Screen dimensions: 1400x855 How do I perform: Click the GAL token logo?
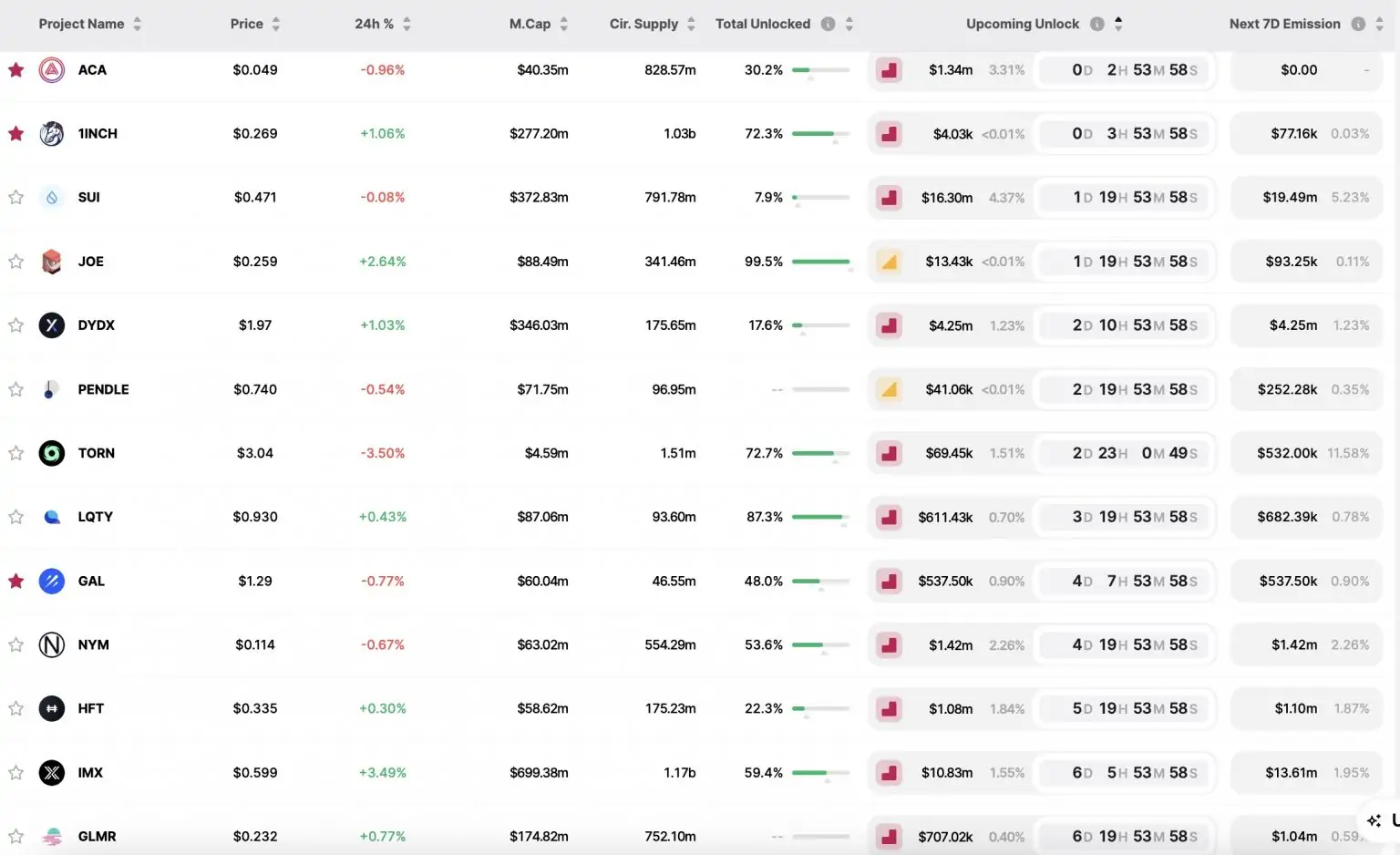coord(52,581)
